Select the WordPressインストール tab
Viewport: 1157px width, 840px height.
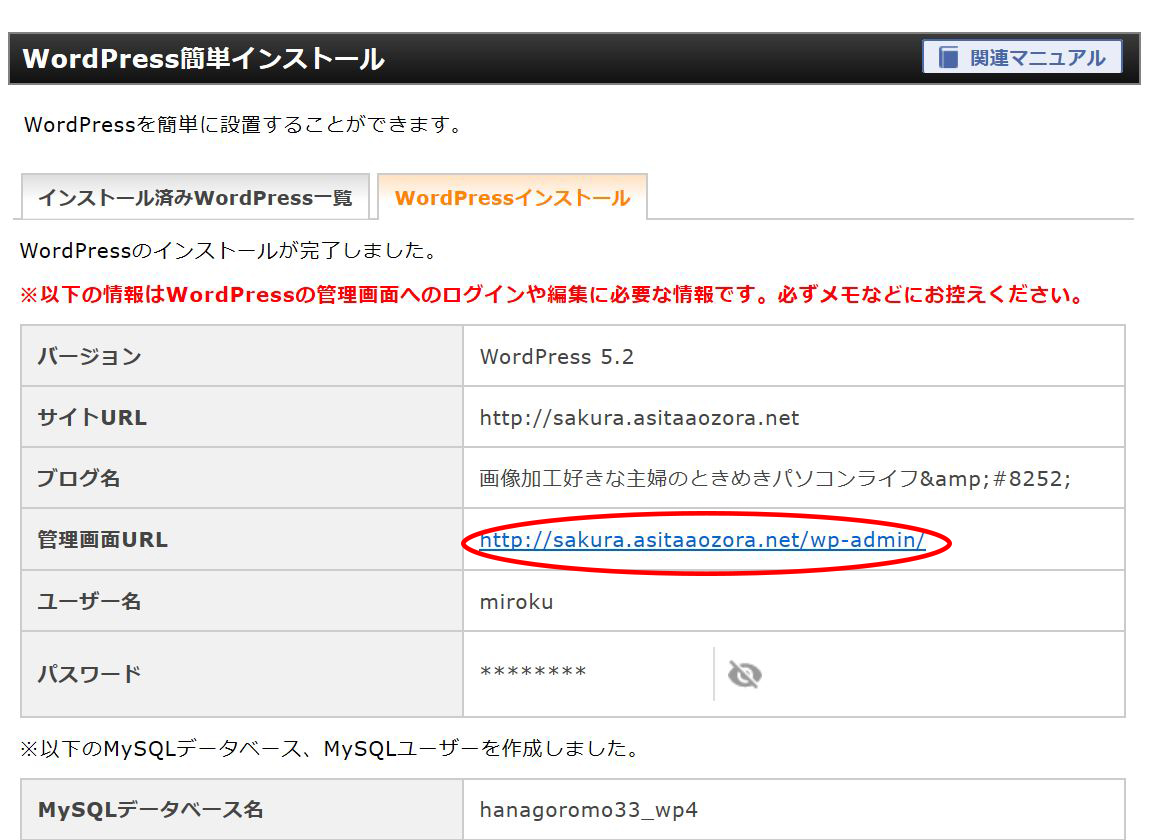point(512,198)
